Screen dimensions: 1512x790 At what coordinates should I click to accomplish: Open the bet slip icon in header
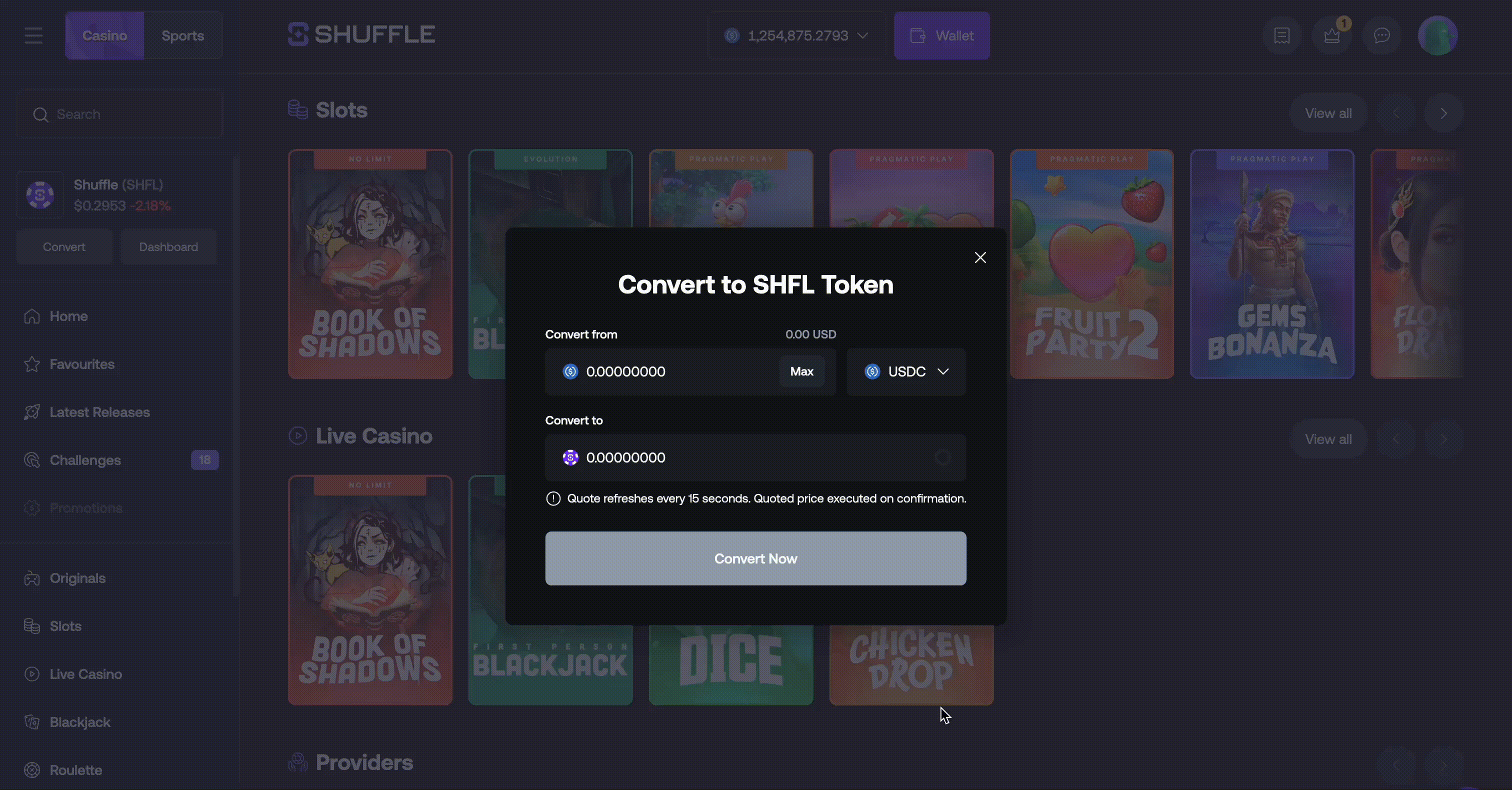[1282, 36]
